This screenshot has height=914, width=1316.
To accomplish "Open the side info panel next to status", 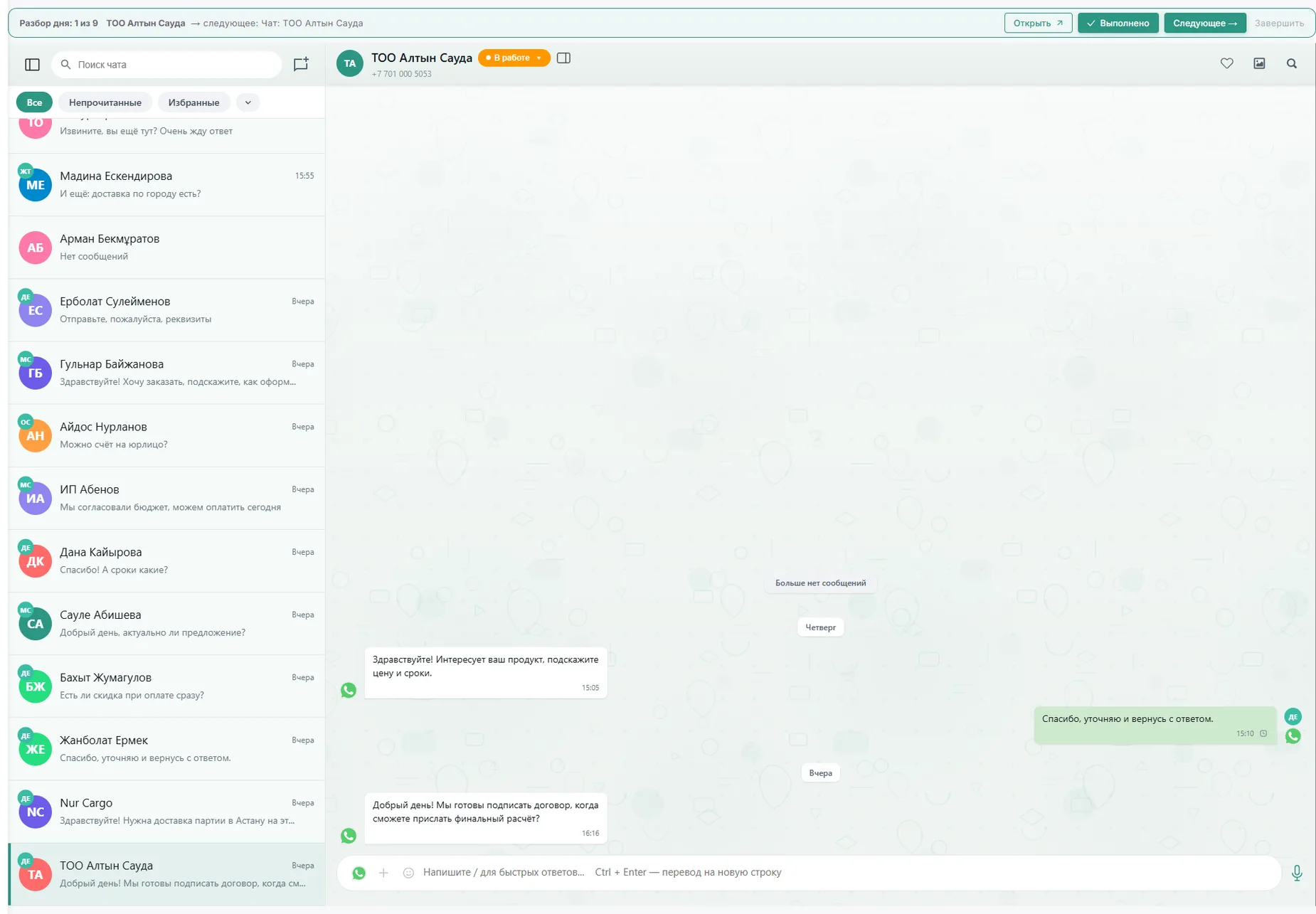I will [x=563, y=58].
